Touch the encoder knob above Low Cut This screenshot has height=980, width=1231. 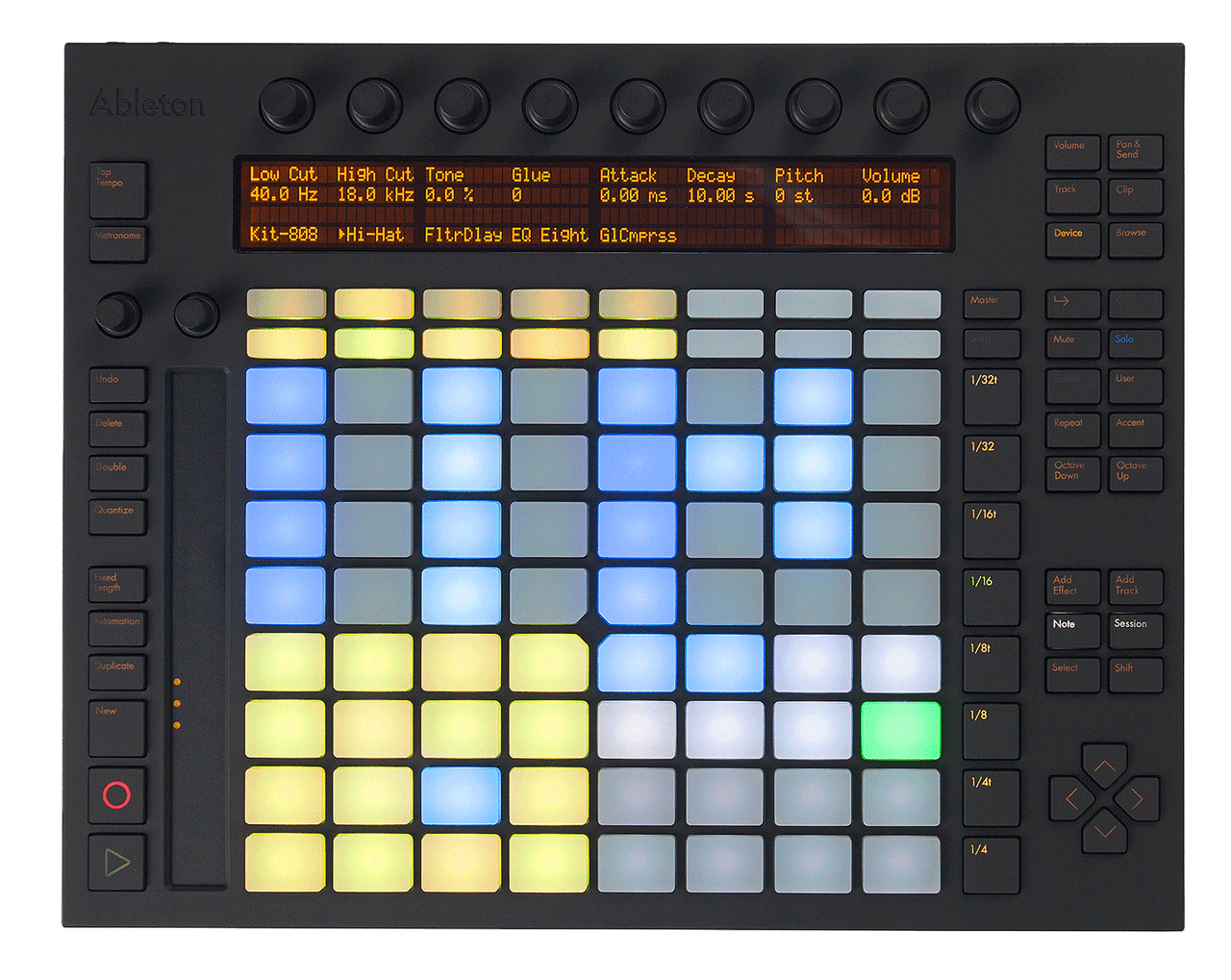pos(287,105)
